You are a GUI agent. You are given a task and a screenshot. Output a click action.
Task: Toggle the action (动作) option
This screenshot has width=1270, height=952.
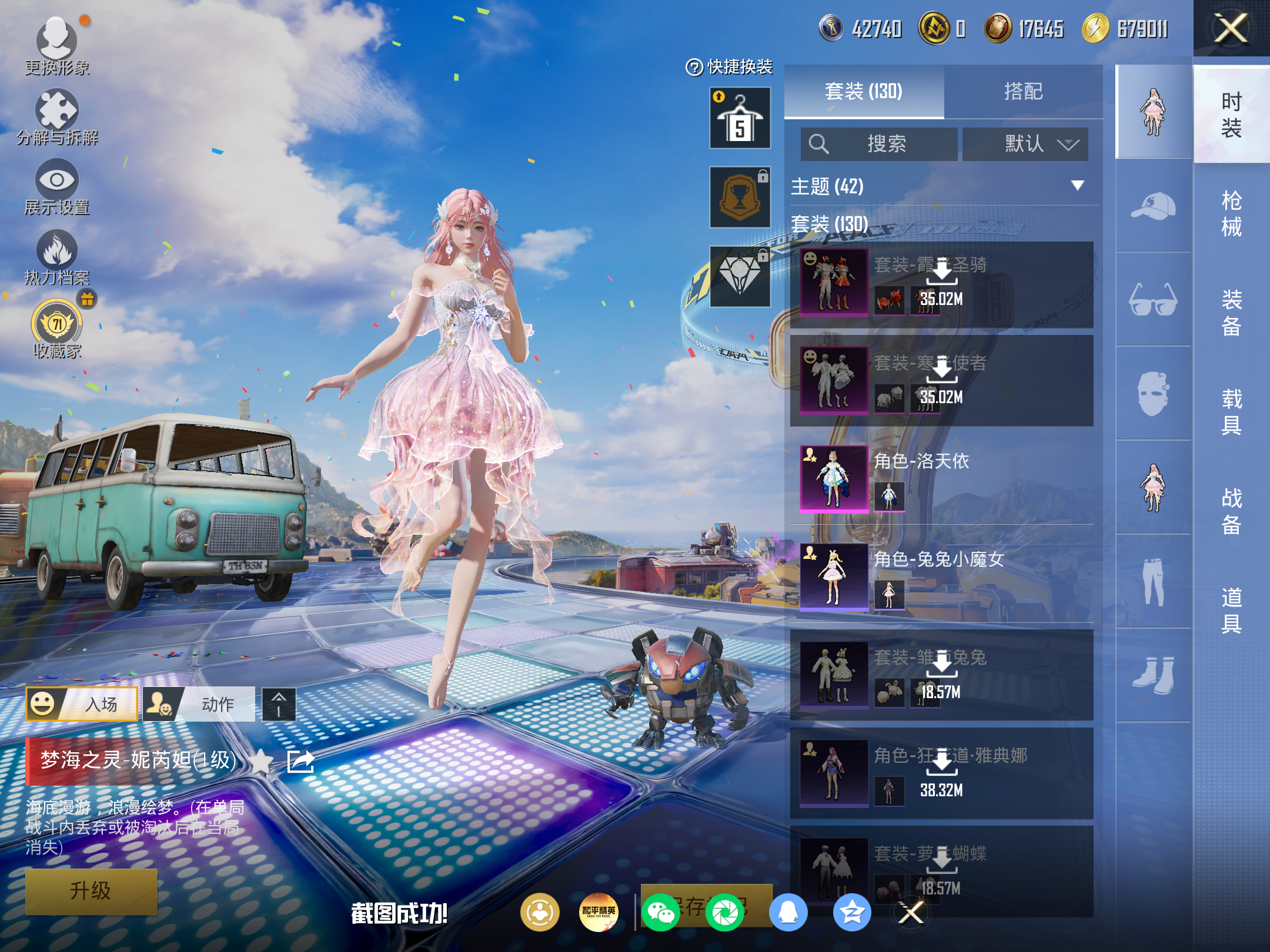(199, 704)
